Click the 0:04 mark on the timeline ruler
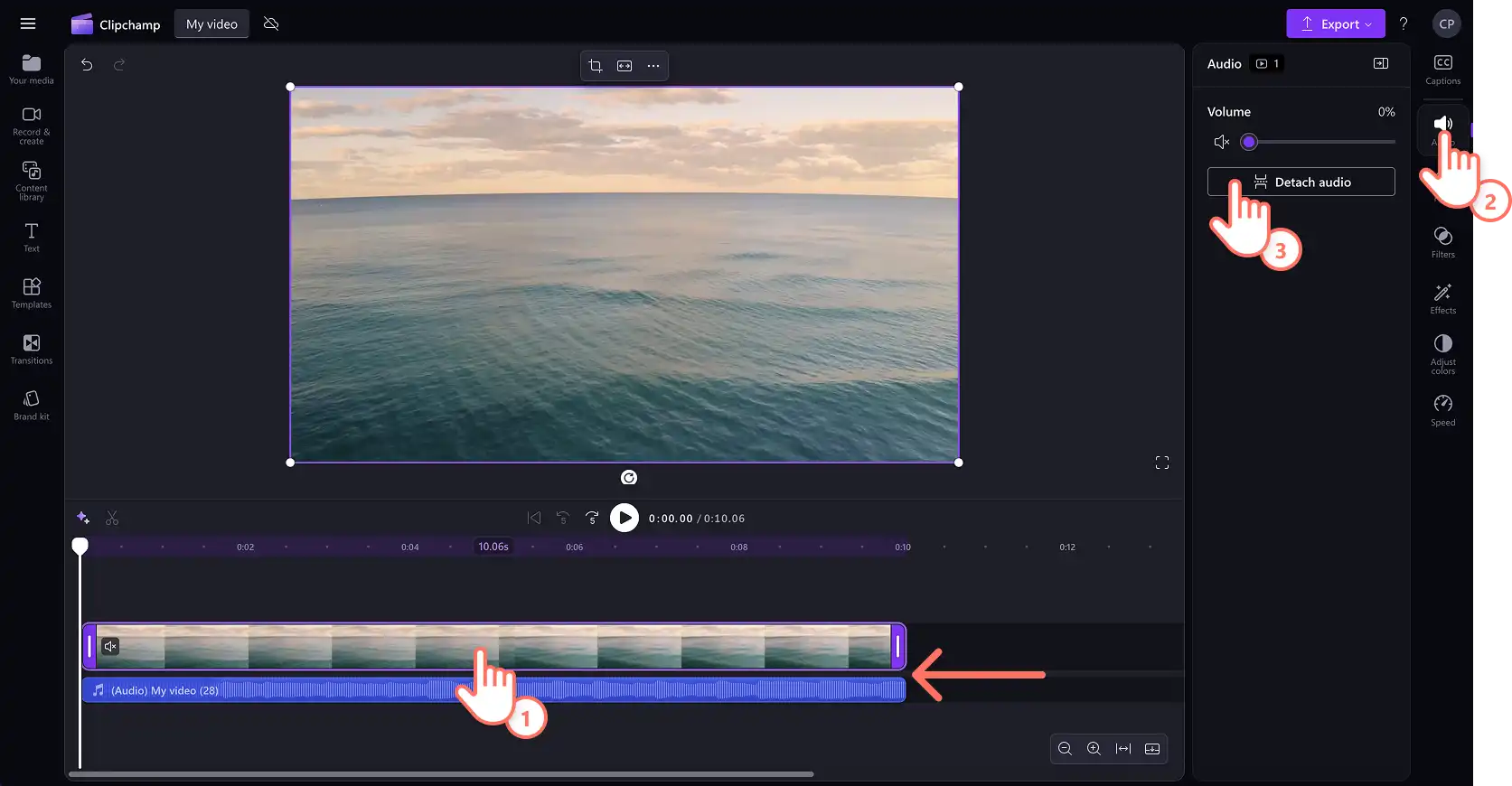Screen dimensions: 1512x786 coord(410,547)
